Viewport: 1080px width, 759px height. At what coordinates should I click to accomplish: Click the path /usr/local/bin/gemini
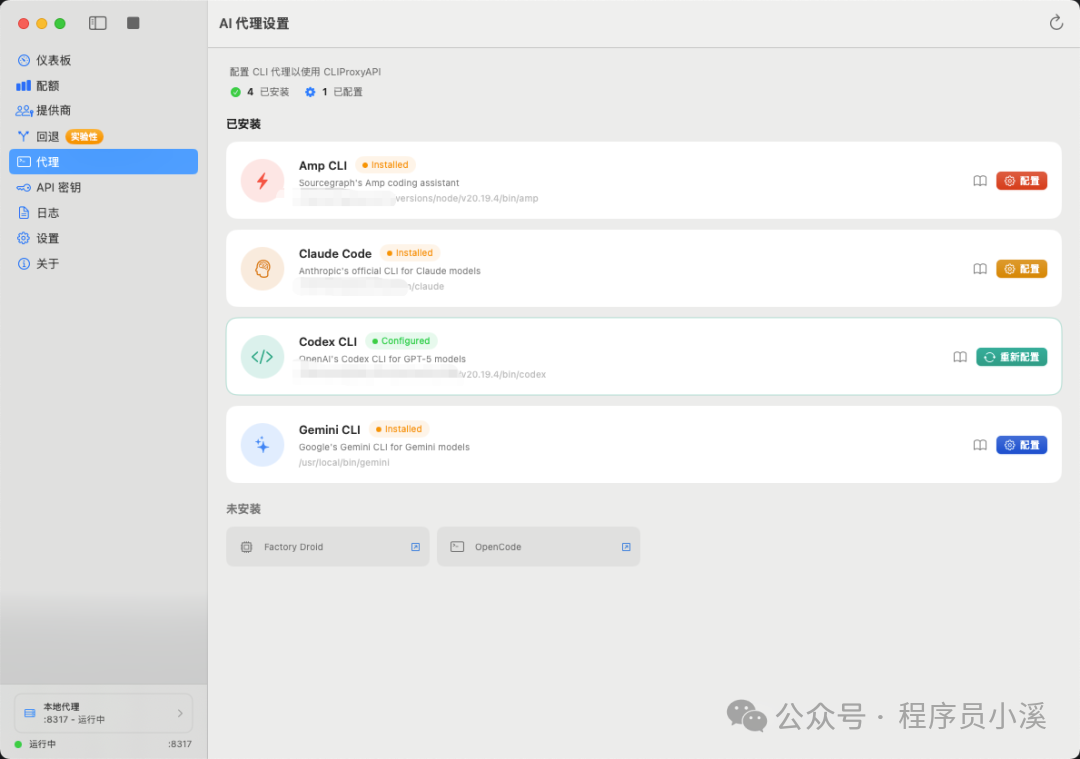tap(344, 463)
